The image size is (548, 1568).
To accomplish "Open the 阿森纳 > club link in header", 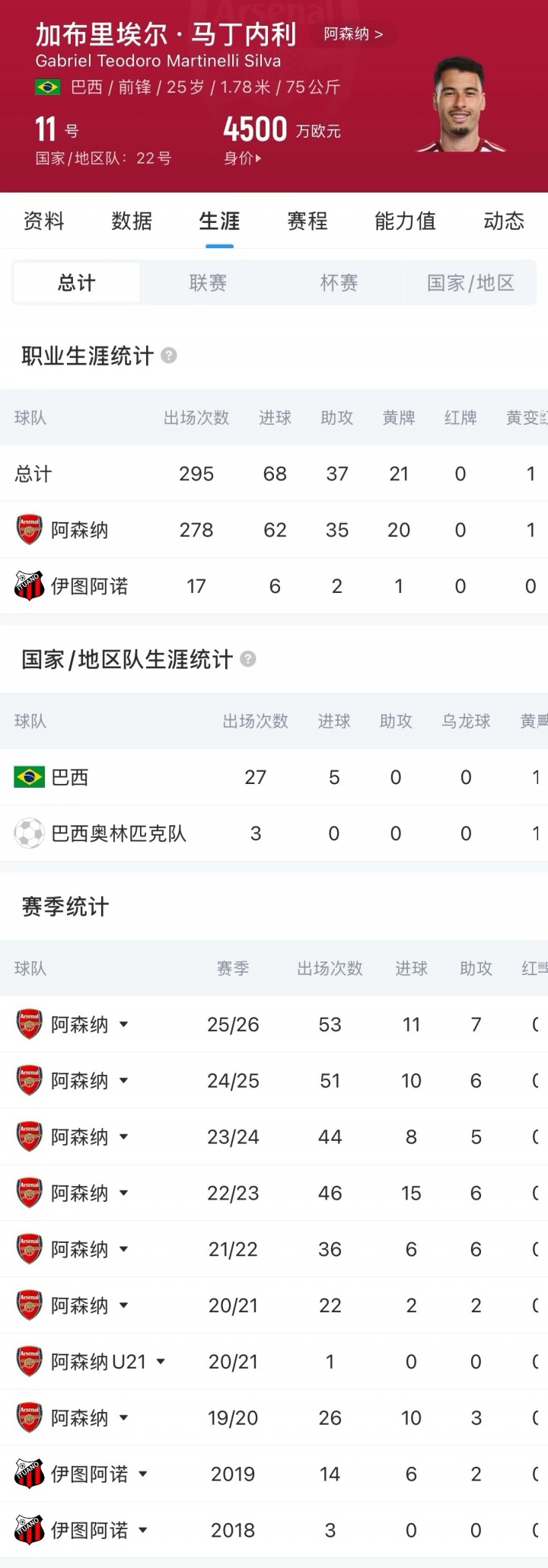I will click(353, 34).
